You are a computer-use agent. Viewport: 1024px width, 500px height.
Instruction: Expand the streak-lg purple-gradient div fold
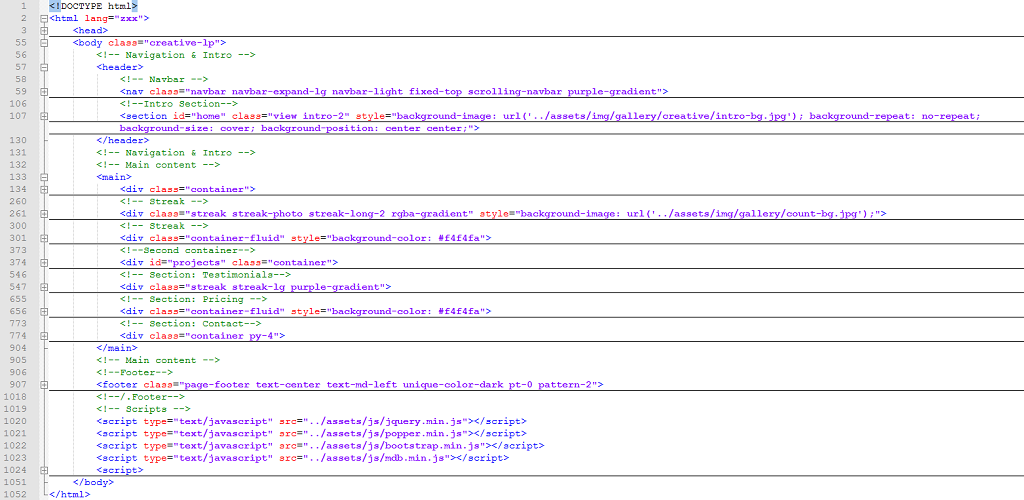(45, 287)
